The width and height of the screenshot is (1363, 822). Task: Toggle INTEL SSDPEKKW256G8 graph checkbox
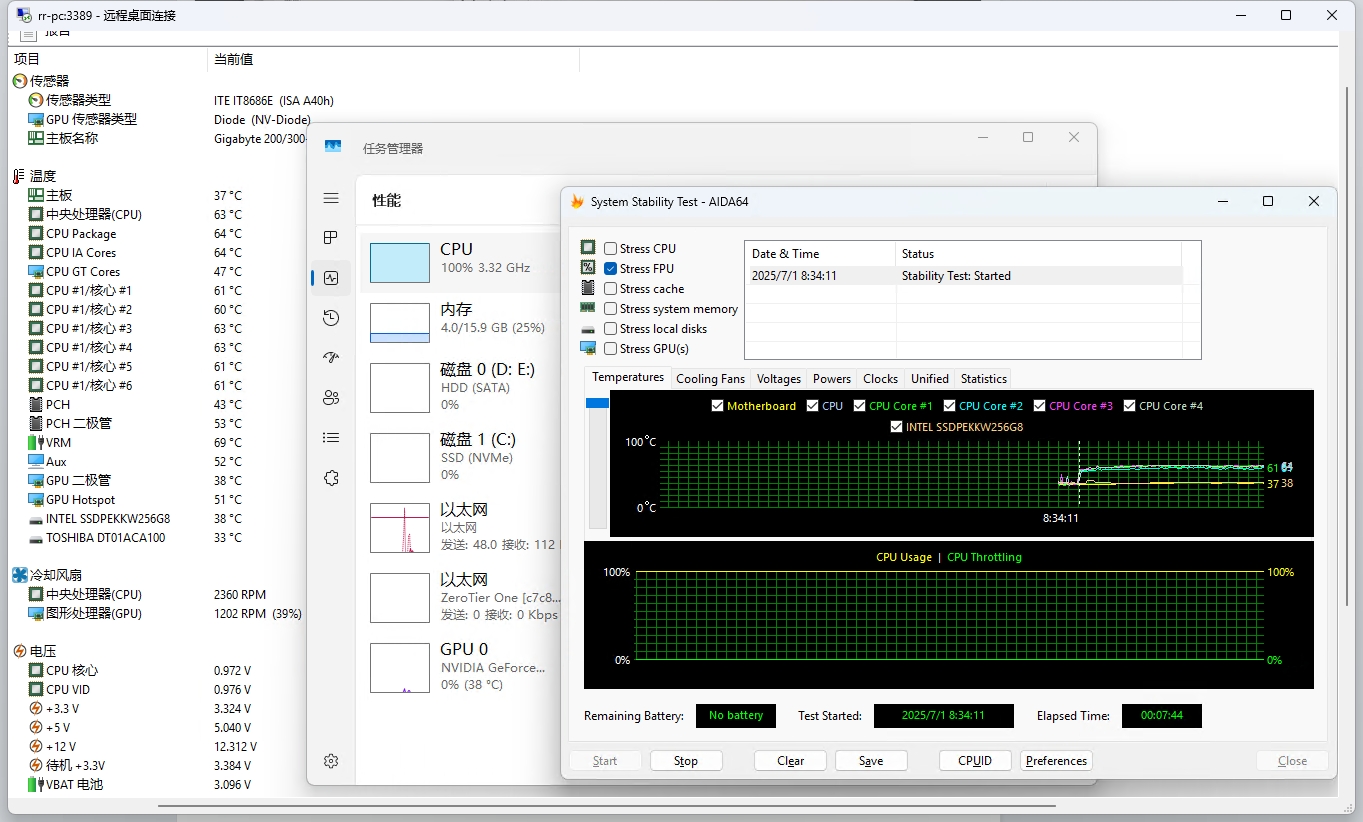896,427
